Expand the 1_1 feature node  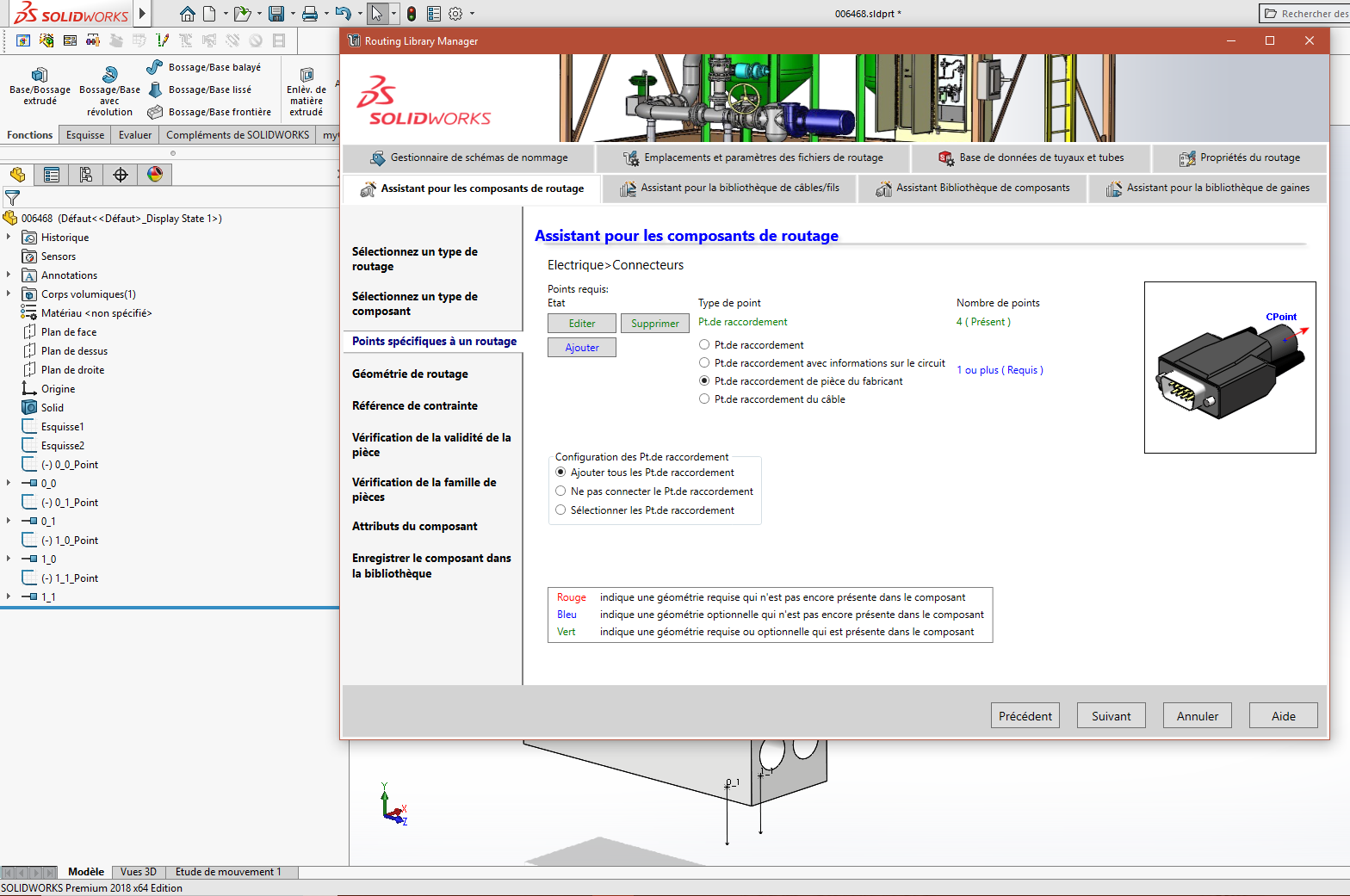pyautogui.click(x=9, y=596)
